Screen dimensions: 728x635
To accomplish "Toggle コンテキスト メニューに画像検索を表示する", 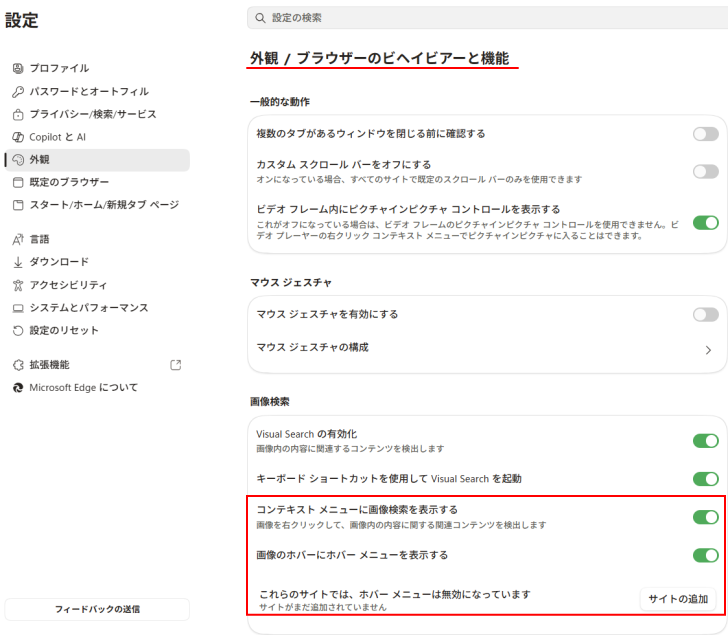I will (706, 517).
